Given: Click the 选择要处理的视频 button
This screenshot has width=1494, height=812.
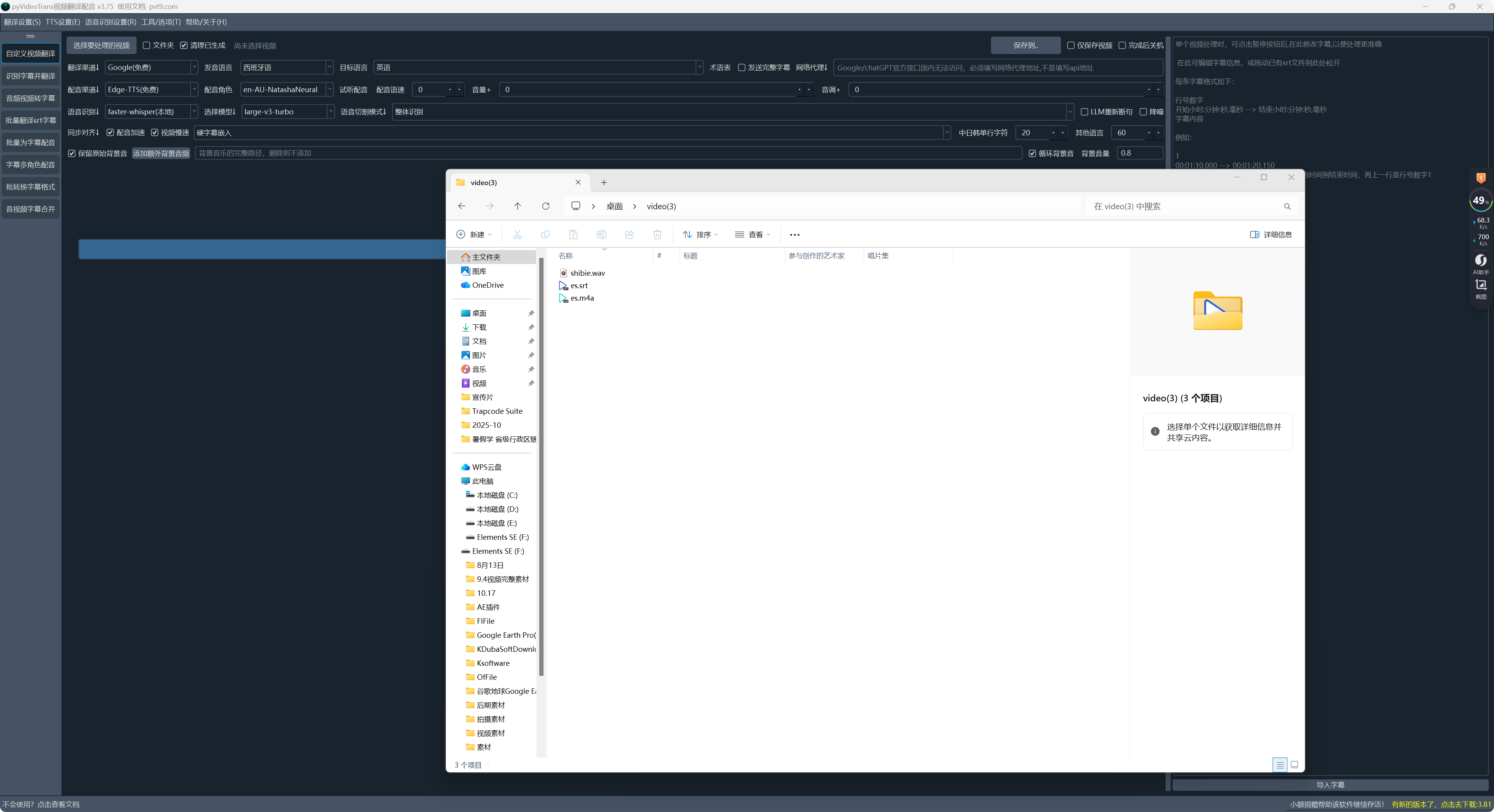Looking at the screenshot, I should coord(102,45).
